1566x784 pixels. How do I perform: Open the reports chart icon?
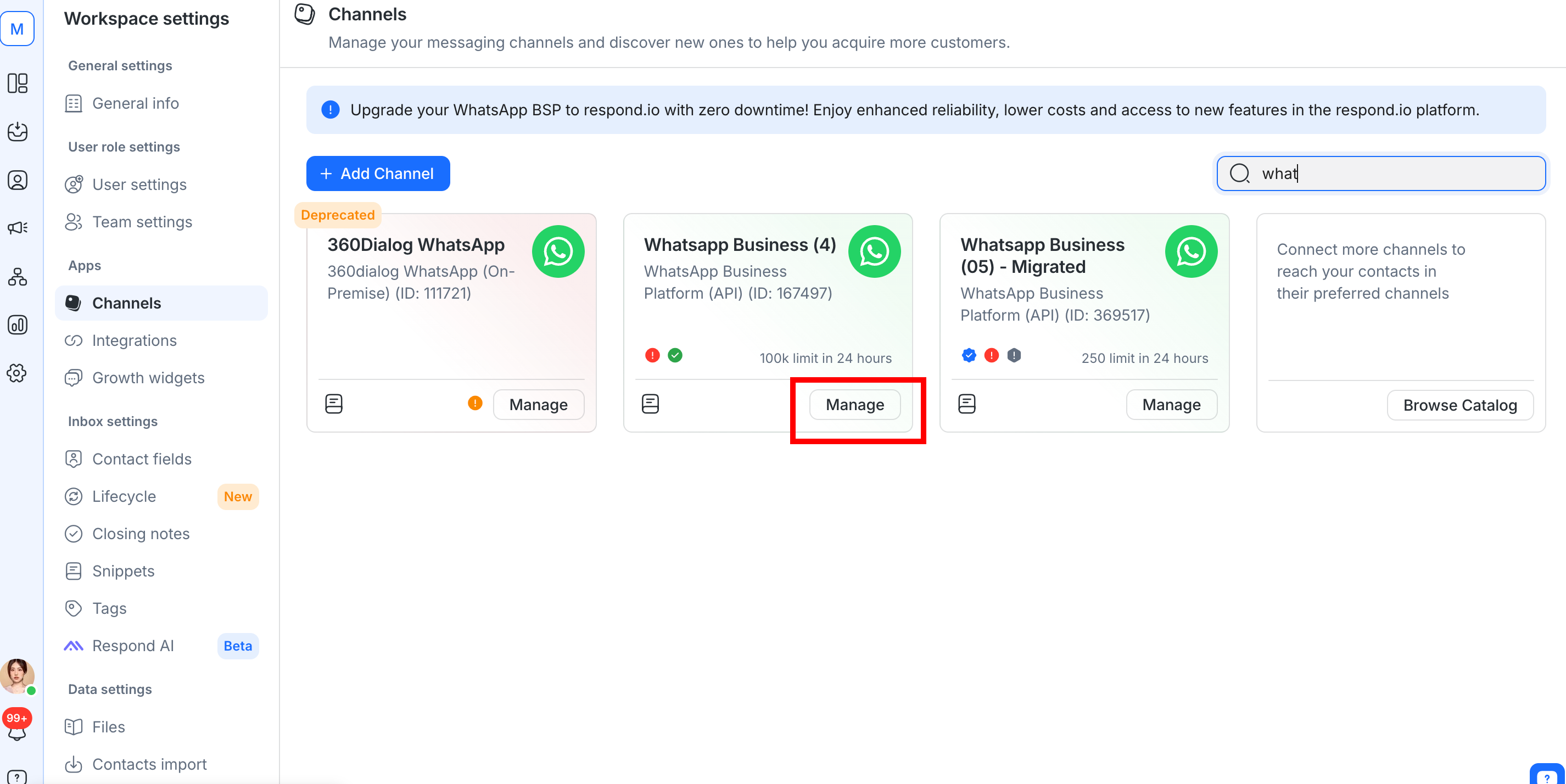(17, 324)
